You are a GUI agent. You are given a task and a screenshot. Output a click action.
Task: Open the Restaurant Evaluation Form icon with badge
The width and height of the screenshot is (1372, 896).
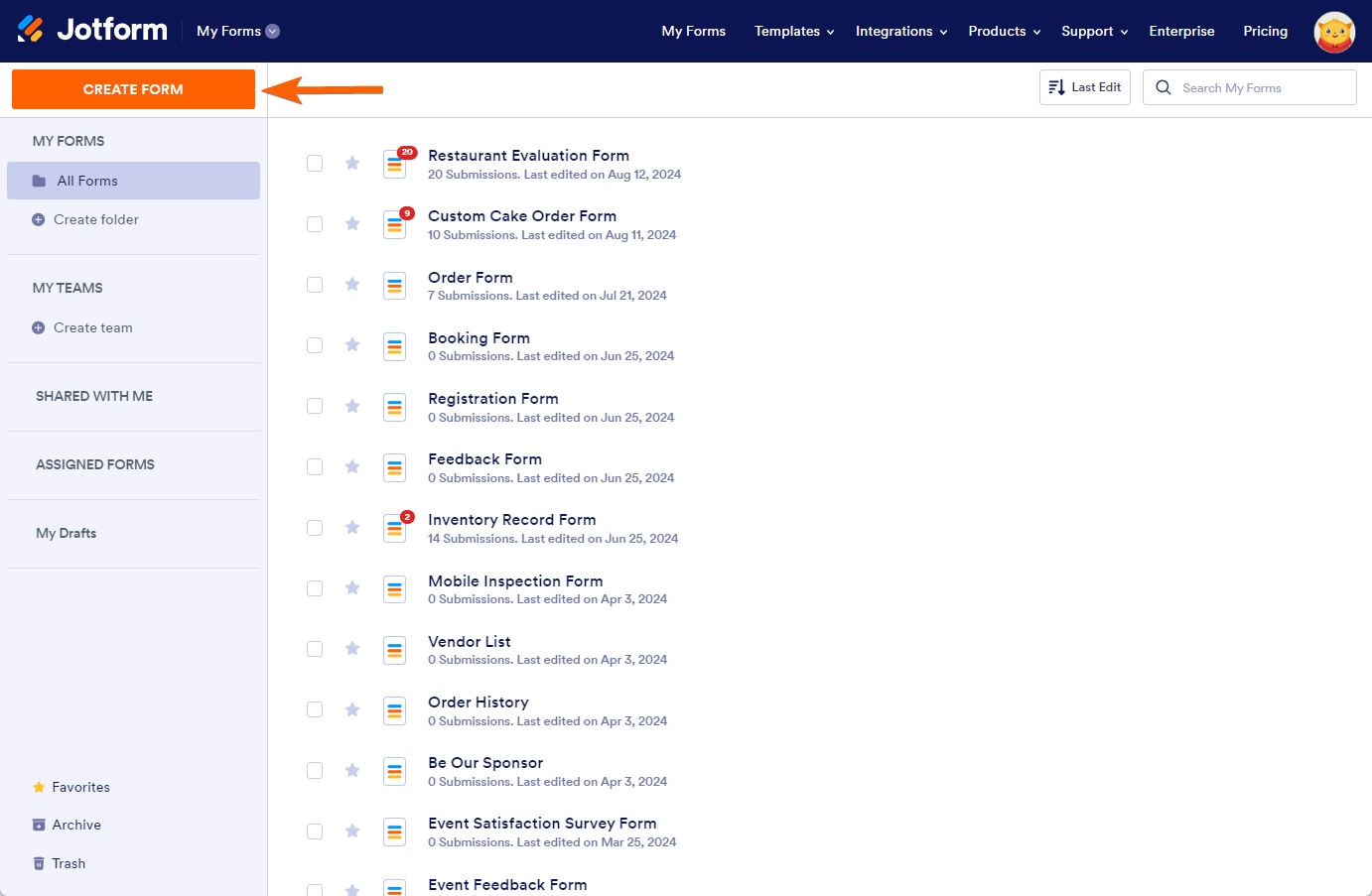(x=395, y=164)
